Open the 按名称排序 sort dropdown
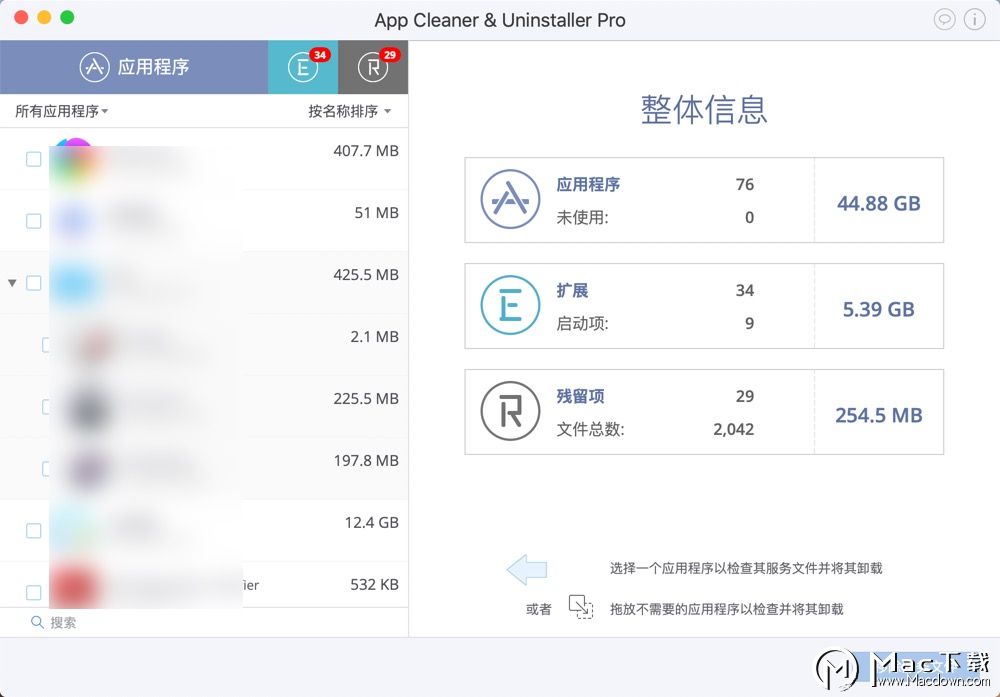Screen dimensions: 1000x697 point(349,112)
